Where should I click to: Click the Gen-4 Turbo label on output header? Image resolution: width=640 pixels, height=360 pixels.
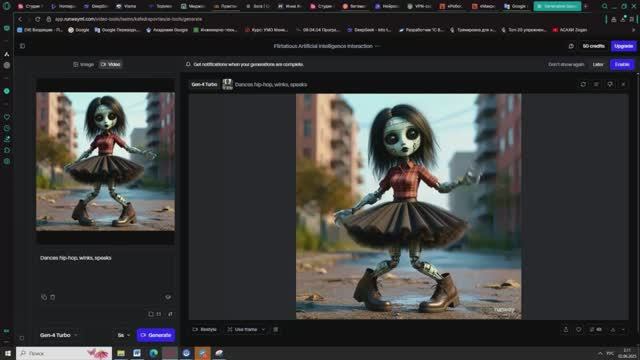(x=204, y=84)
